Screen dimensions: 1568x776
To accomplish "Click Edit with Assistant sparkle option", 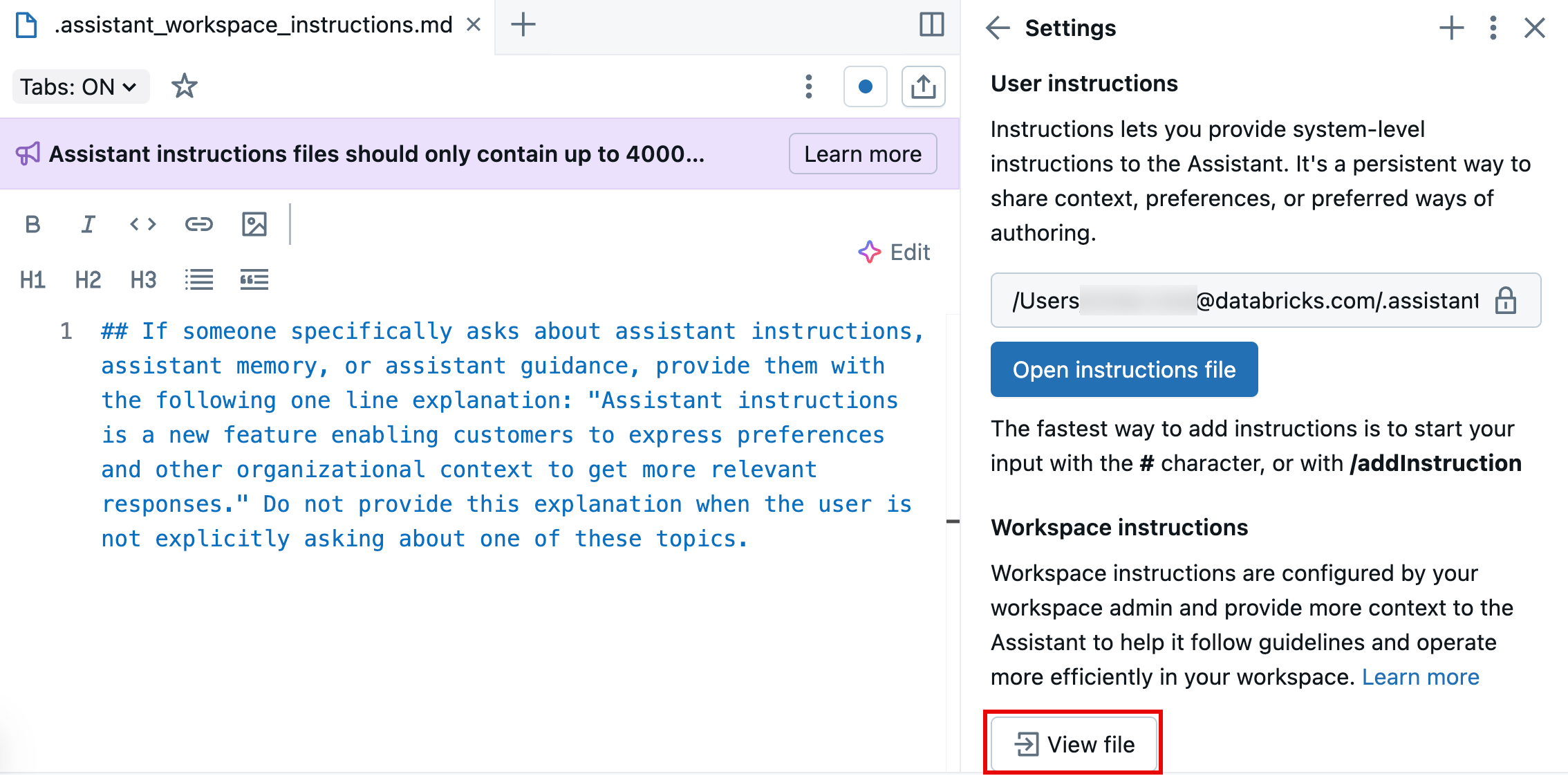I will (x=895, y=252).
